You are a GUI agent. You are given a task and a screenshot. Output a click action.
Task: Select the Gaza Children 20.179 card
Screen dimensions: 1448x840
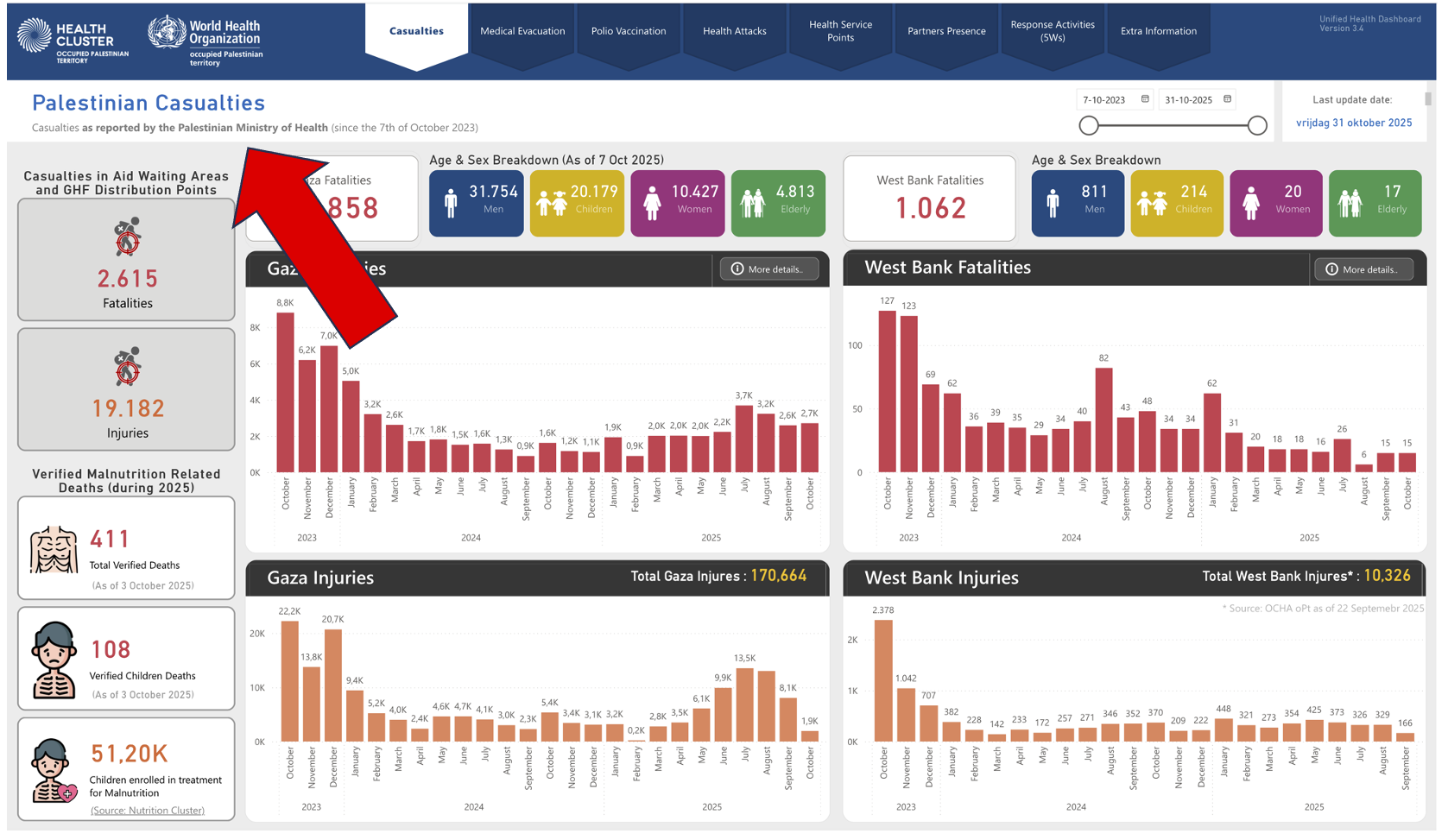point(577,204)
